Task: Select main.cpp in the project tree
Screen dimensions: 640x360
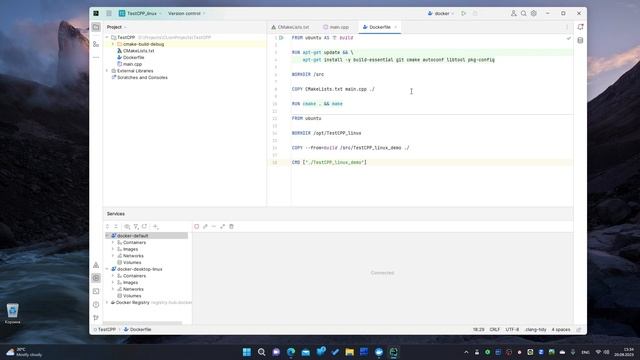Action: 129,64
